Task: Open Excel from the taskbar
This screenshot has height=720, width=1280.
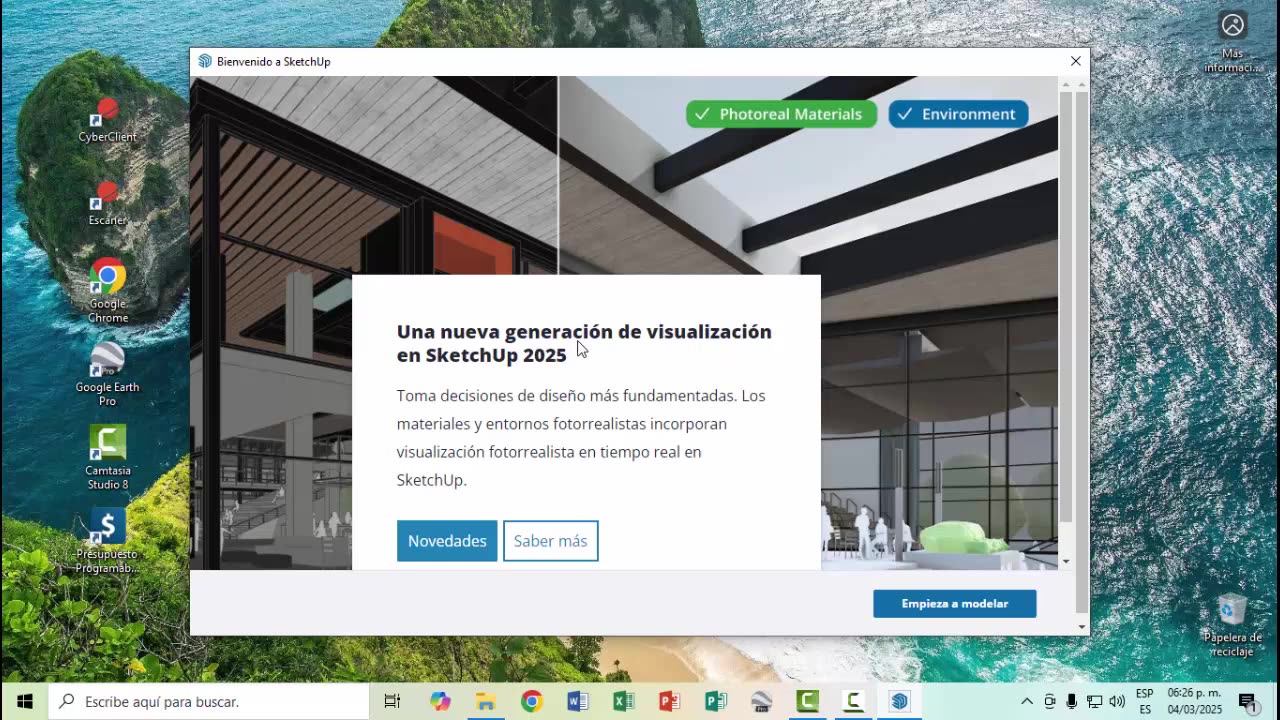Action: click(624, 702)
